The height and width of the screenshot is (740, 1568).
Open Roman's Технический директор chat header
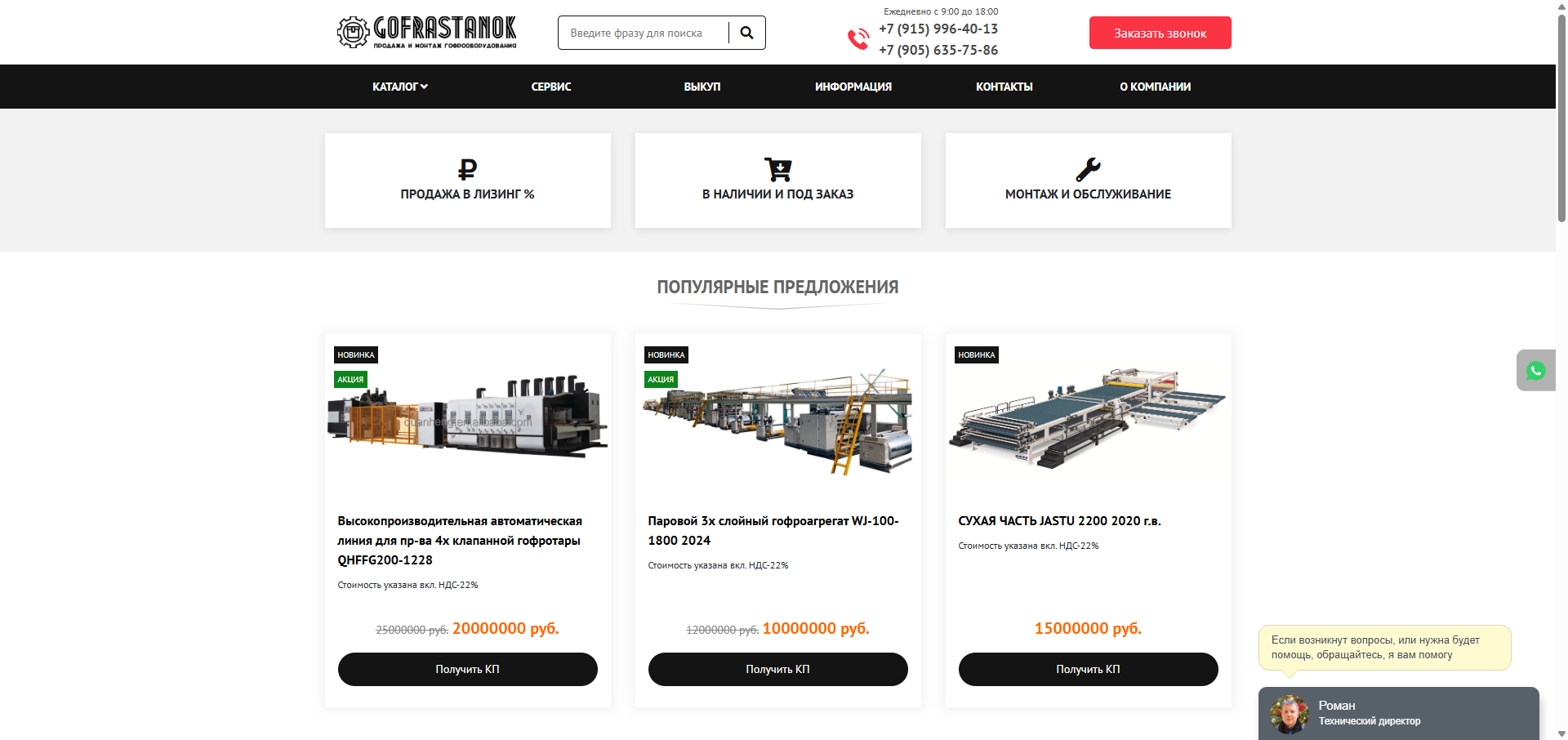1399,713
